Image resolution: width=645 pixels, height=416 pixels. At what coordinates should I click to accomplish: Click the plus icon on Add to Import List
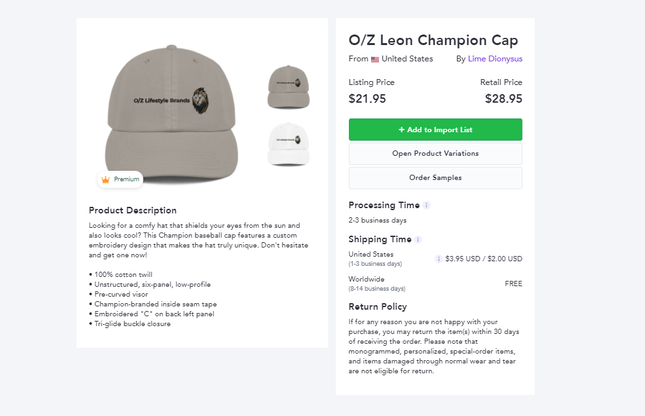401,130
